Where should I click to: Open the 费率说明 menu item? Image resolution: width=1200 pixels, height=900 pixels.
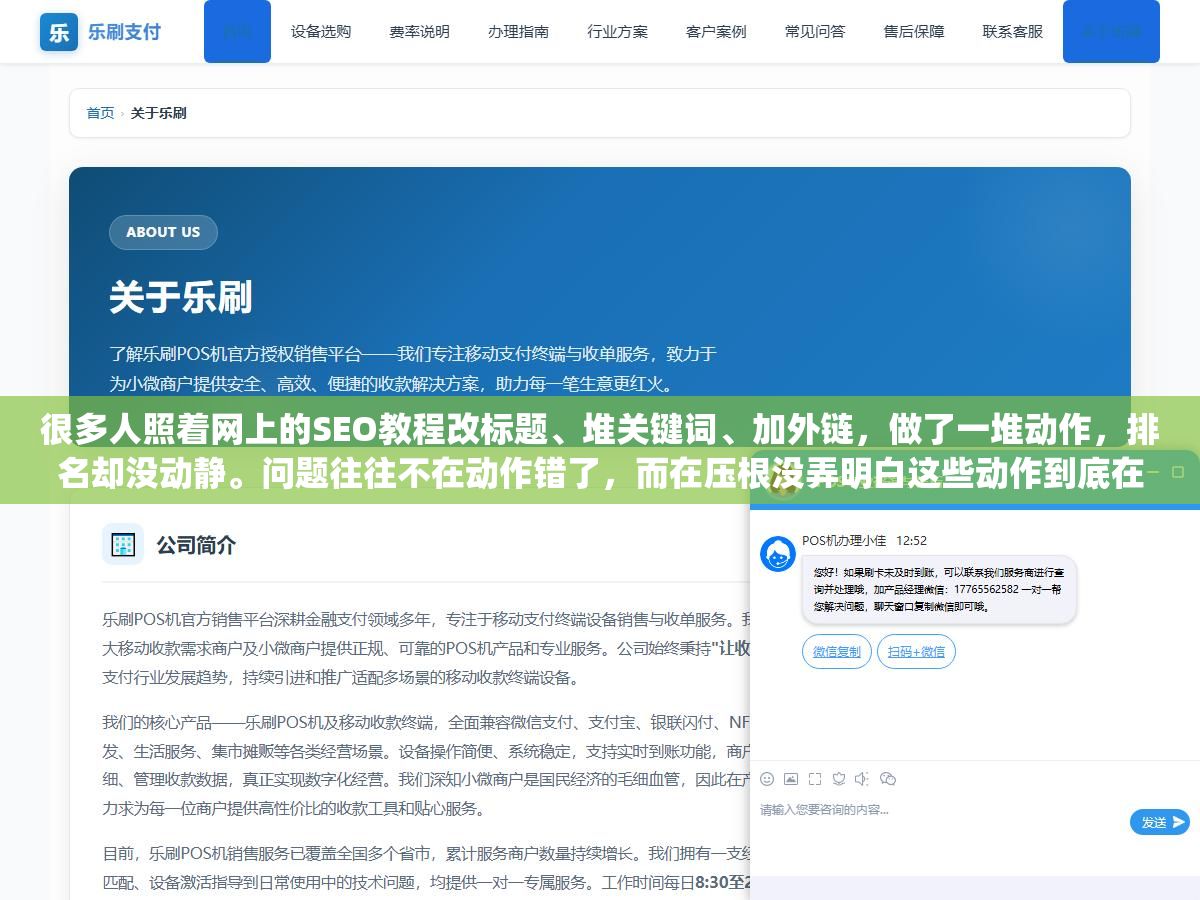(x=419, y=31)
